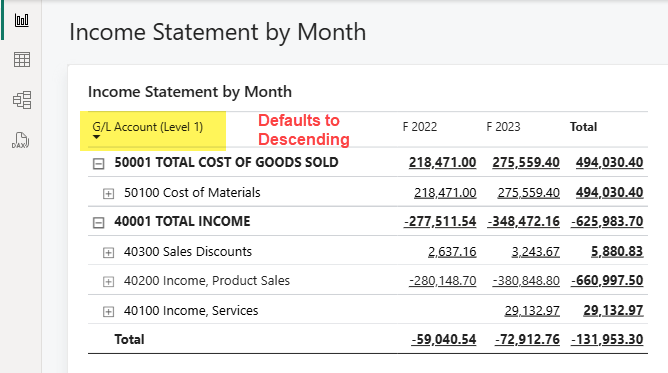Viewport: 668px width, 373px height.
Task: Click value -277,511.54 for Total Income
Action: [x=440, y=221]
